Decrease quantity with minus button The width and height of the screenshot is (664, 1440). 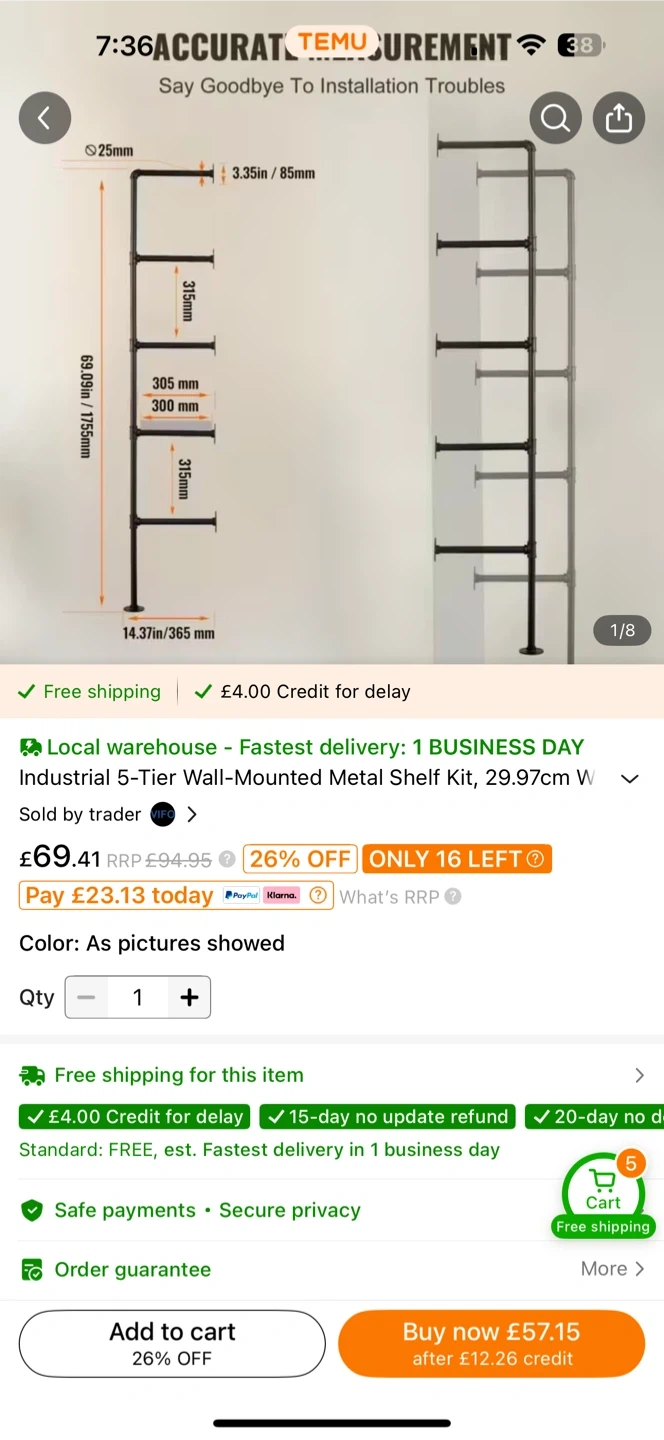(x=86, y=997)
